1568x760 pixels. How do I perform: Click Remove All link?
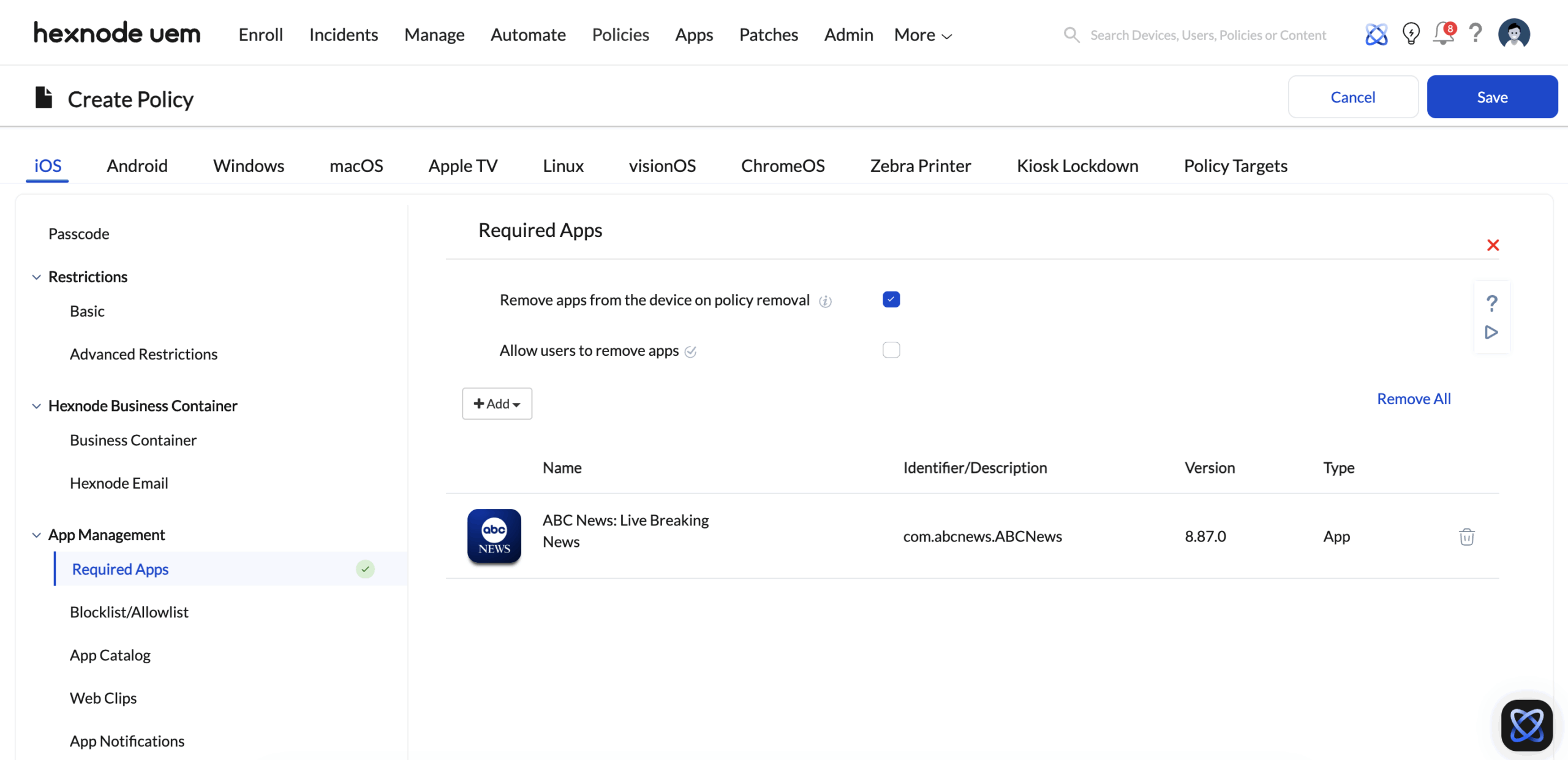(1414, 399)
